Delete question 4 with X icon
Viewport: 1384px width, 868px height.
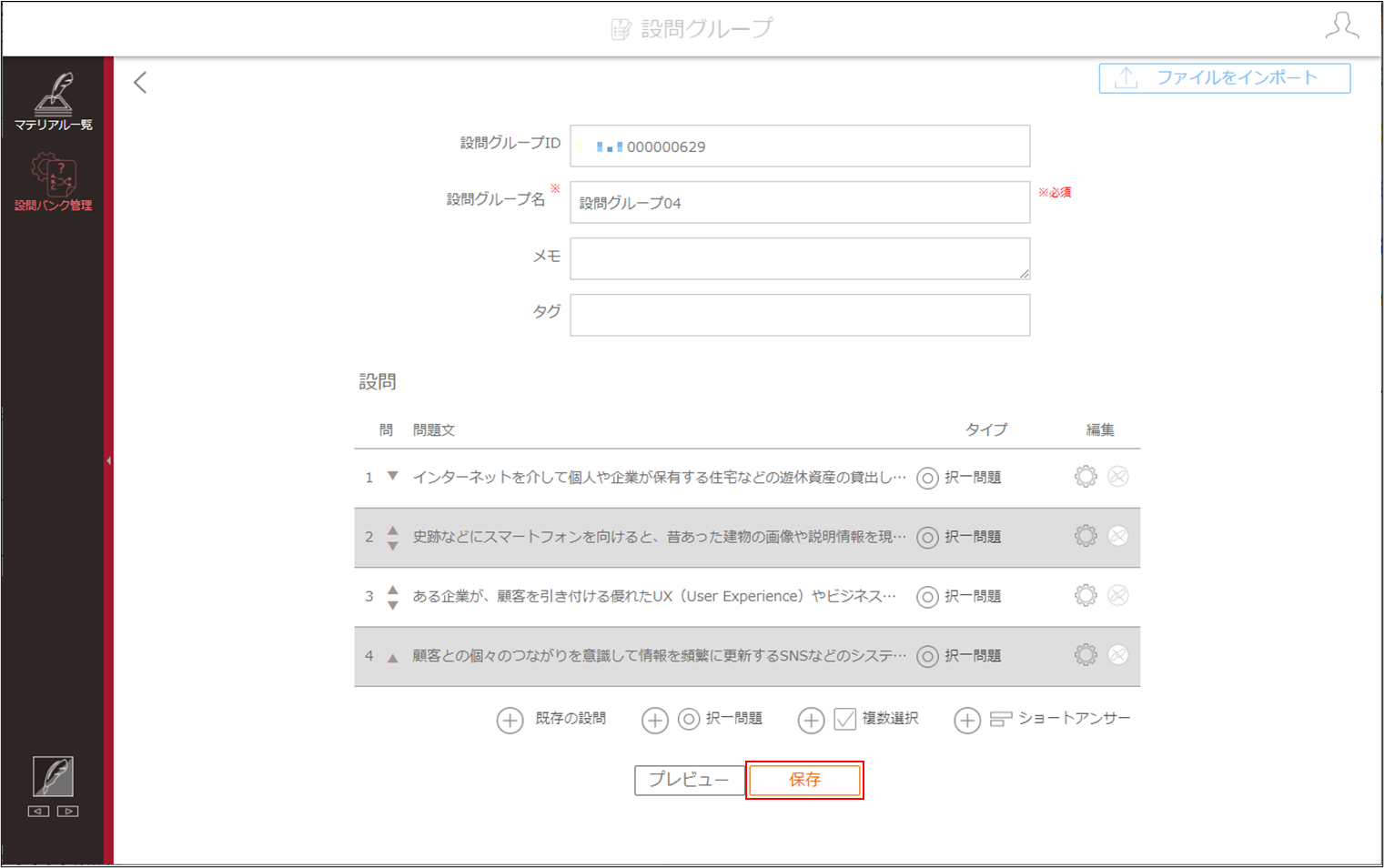click(x=1118, y=654)
